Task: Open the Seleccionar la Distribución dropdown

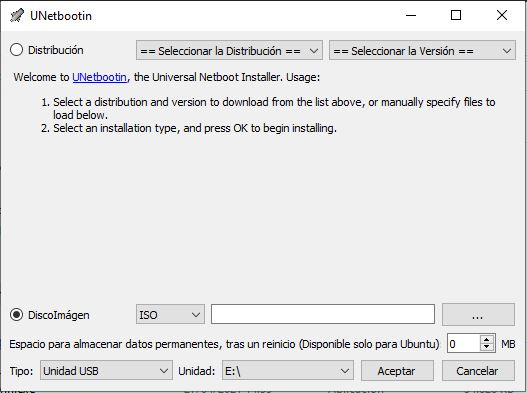Action: [229, 50]
